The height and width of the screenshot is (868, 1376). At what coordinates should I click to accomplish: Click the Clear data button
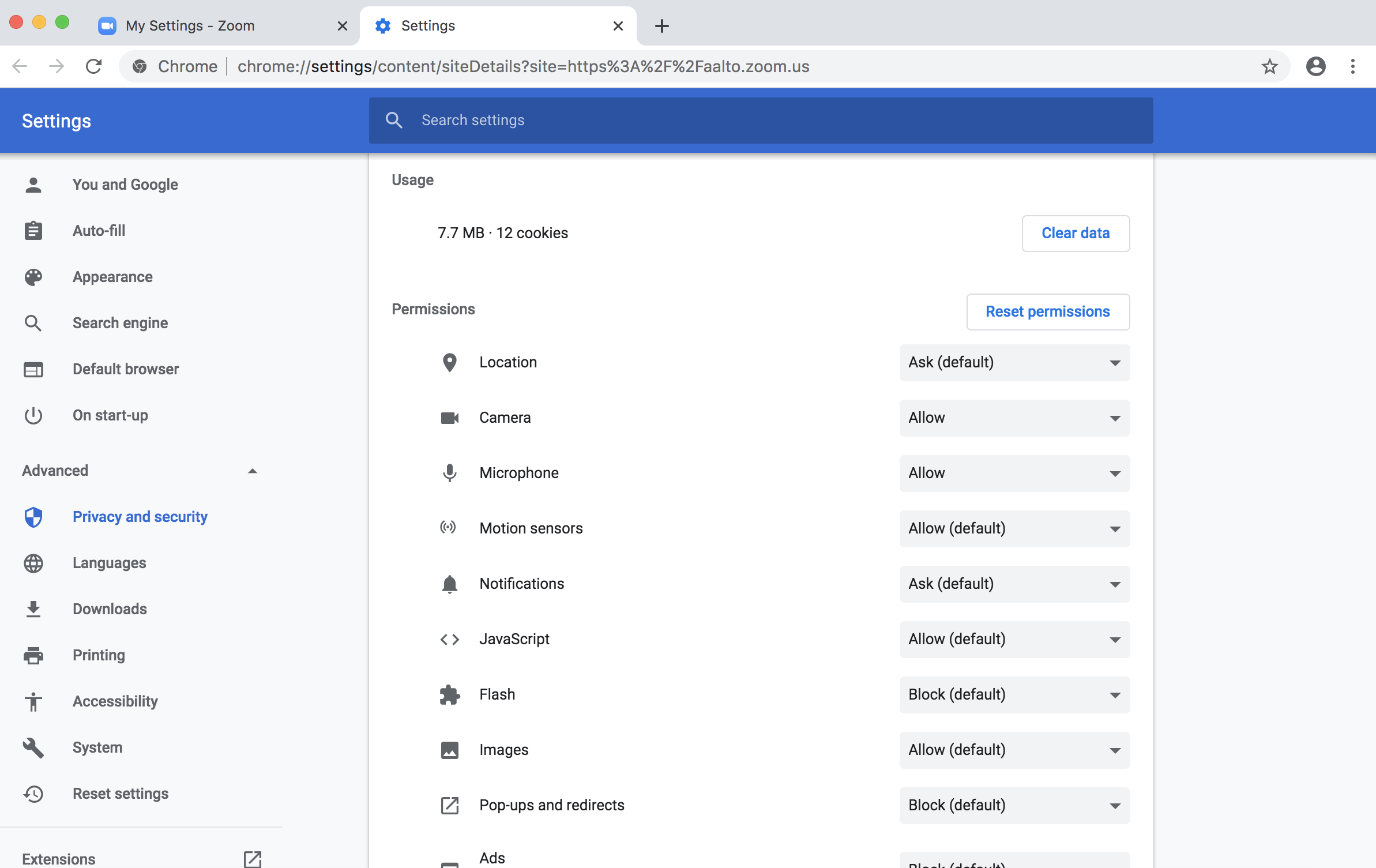pos(1075,233)
